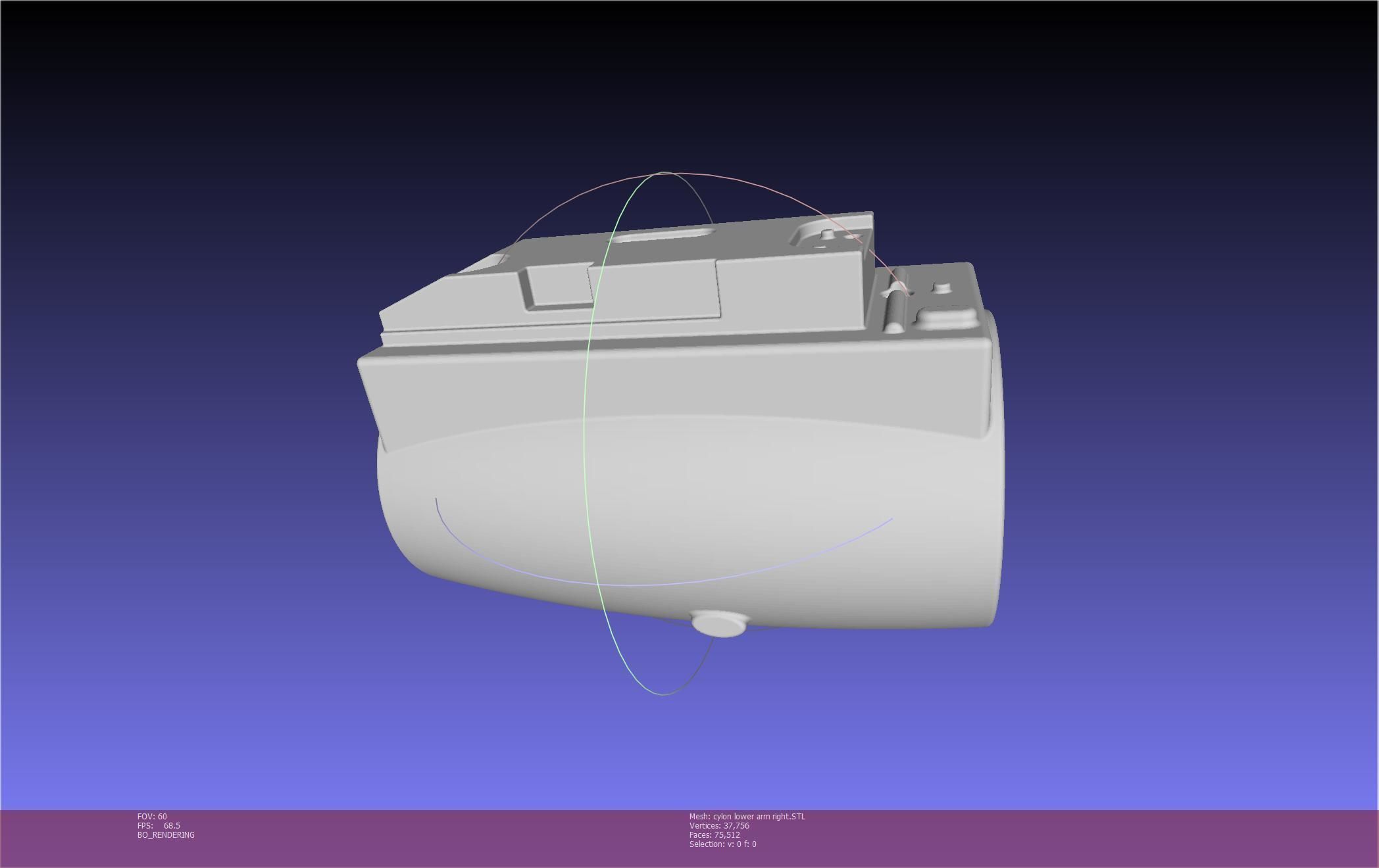The width and height of the screenshot is (1379, 868).
Task: Click the FOV: 60 indicator
Action: pyautogui.click(x=152, y=816)
